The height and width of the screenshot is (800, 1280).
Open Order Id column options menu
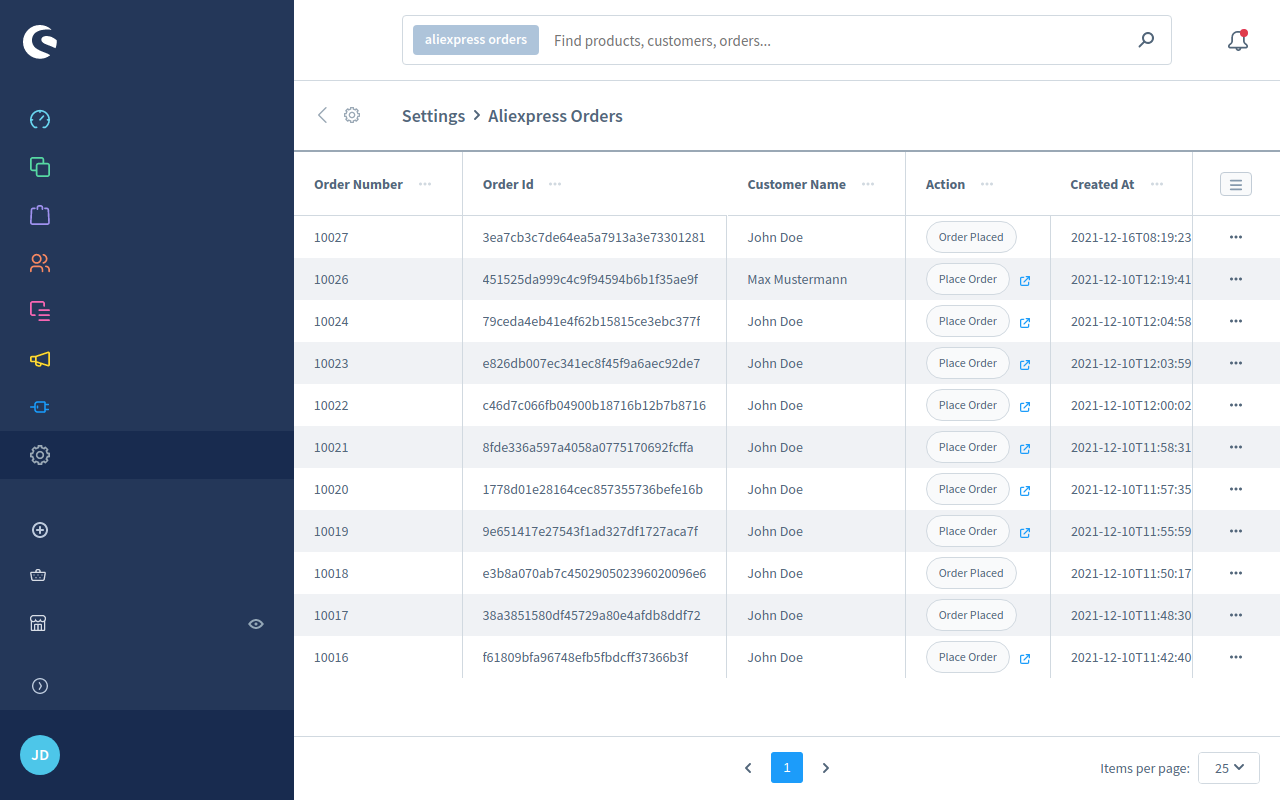click(x=555, y=184)
